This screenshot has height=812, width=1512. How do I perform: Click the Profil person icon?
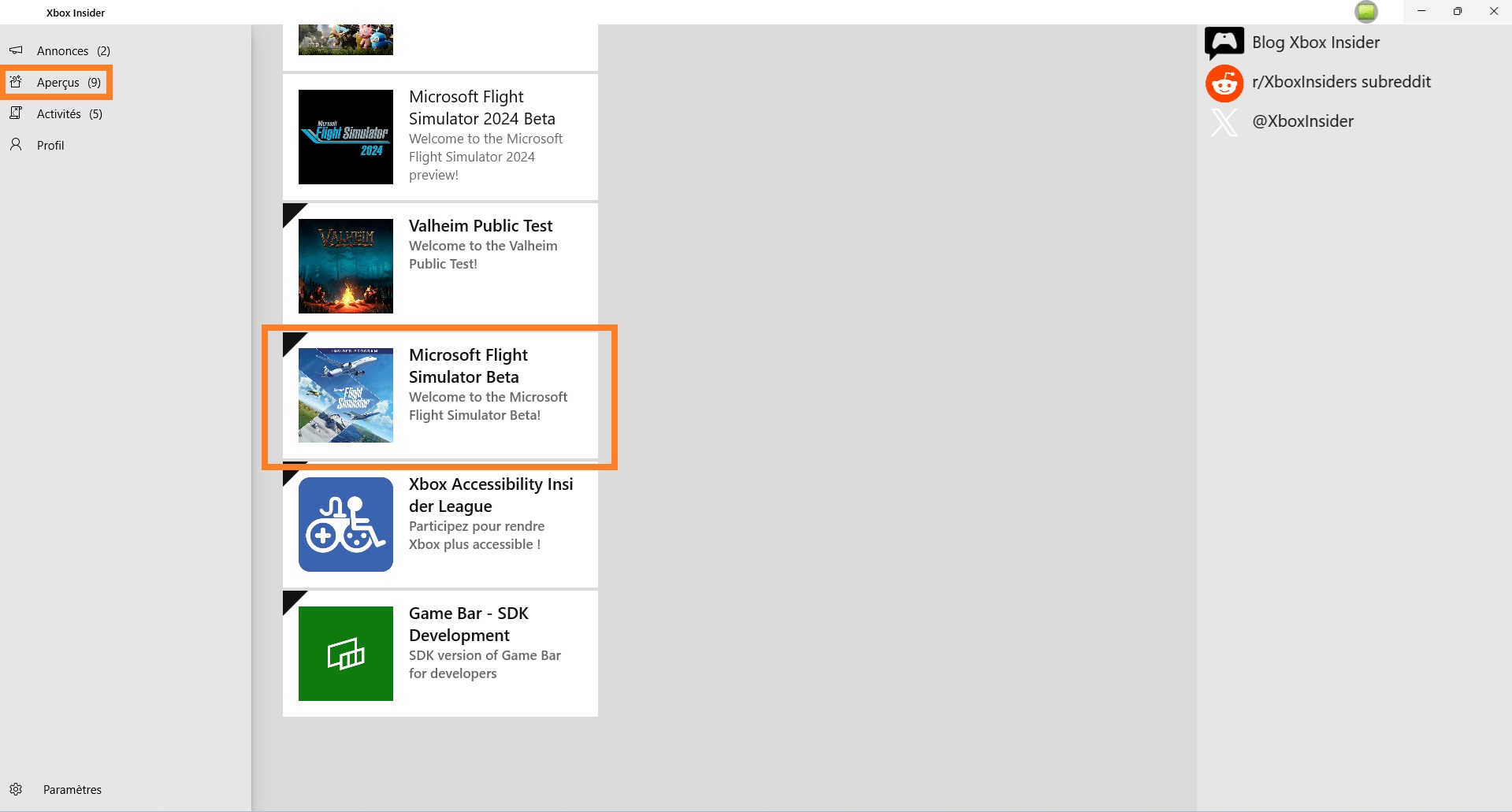tap(16, 145)
